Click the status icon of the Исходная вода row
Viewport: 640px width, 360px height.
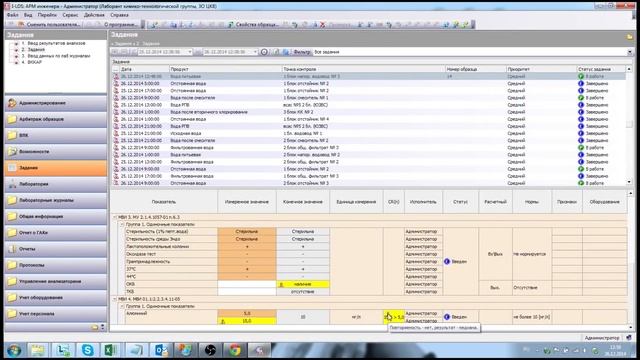tap(581, 133)
